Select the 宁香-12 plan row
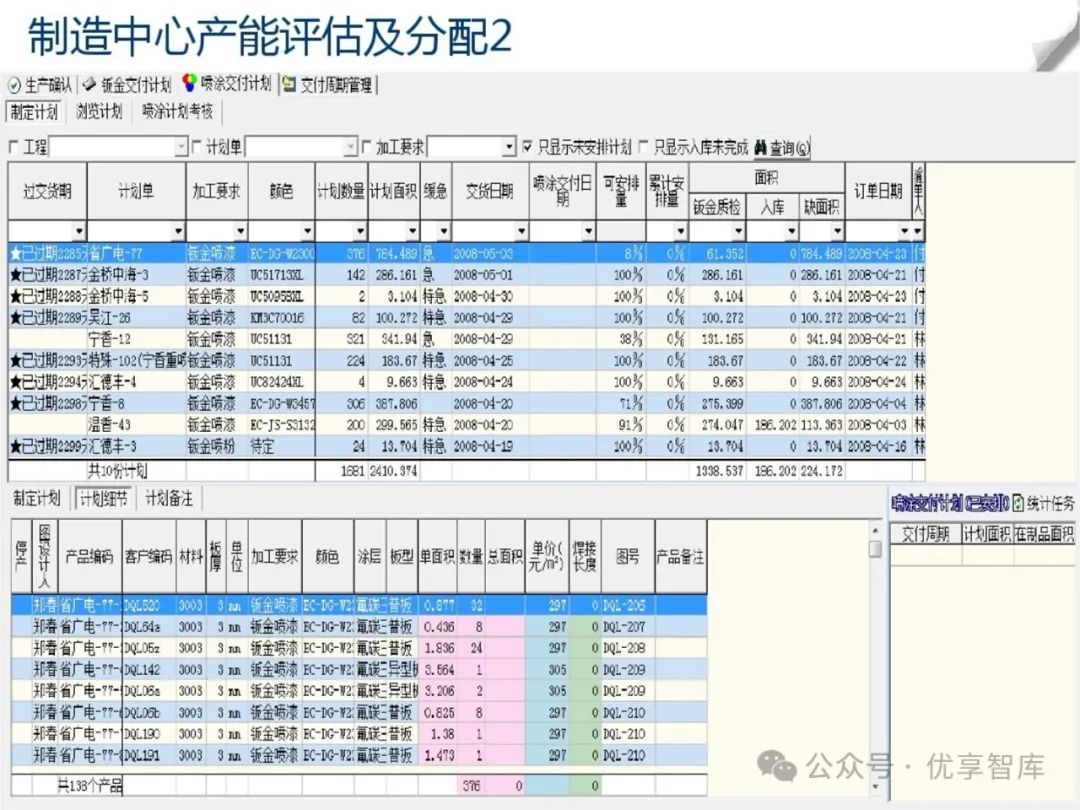This screenshot has width=1080, height=810. [x=466, y=339]
